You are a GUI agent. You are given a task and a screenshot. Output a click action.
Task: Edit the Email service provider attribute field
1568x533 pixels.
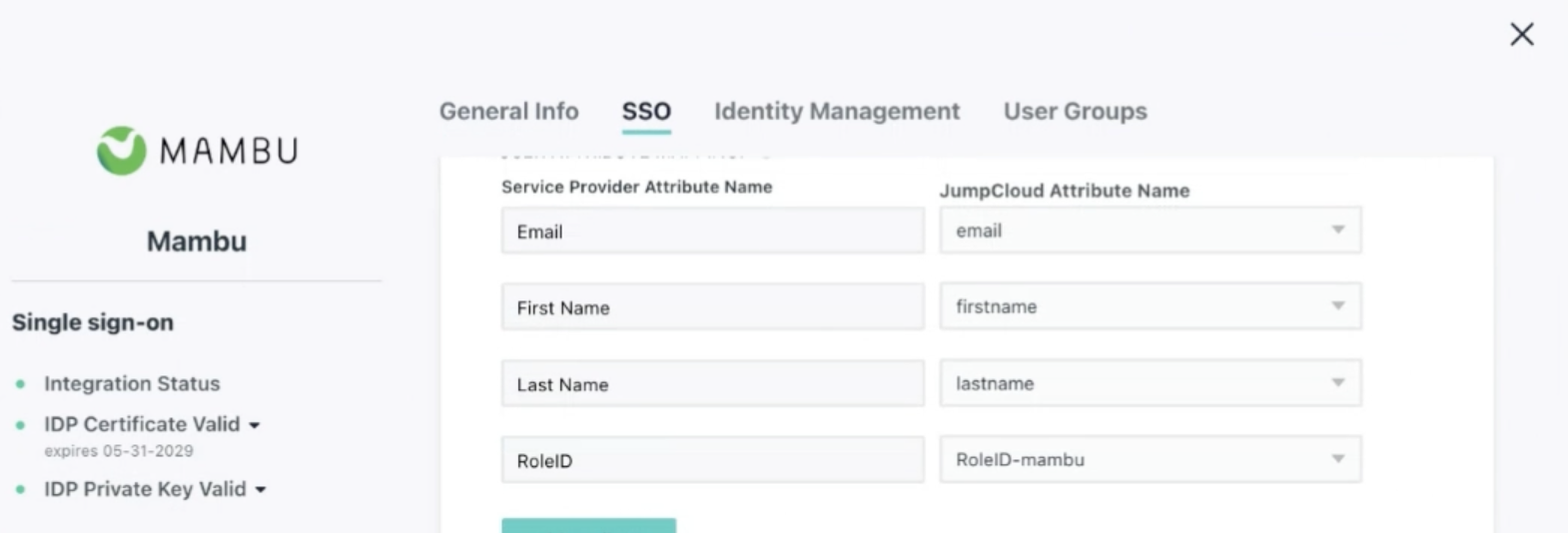713,231
